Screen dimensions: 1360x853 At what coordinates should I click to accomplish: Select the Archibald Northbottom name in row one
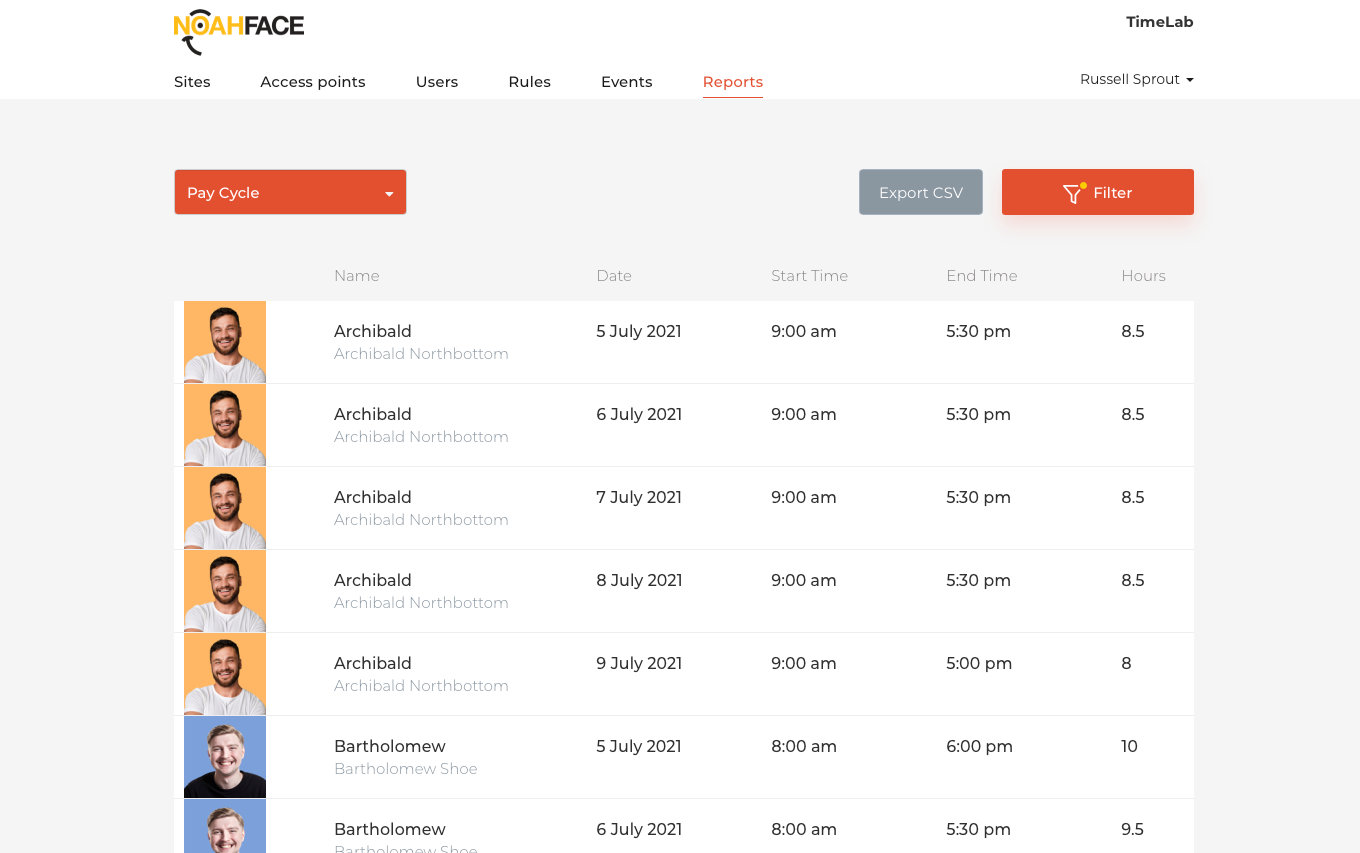pyautogui.click(x=421, y=354)
